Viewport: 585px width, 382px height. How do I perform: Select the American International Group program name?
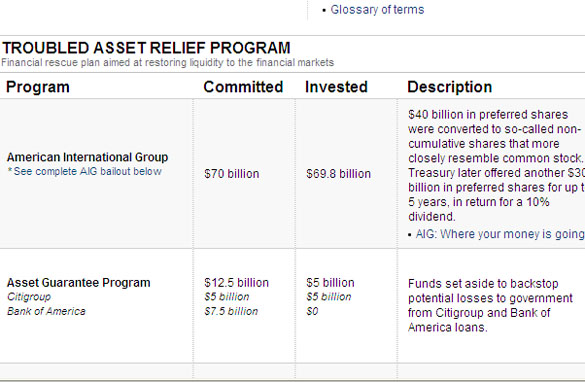[x=87, y=157]
